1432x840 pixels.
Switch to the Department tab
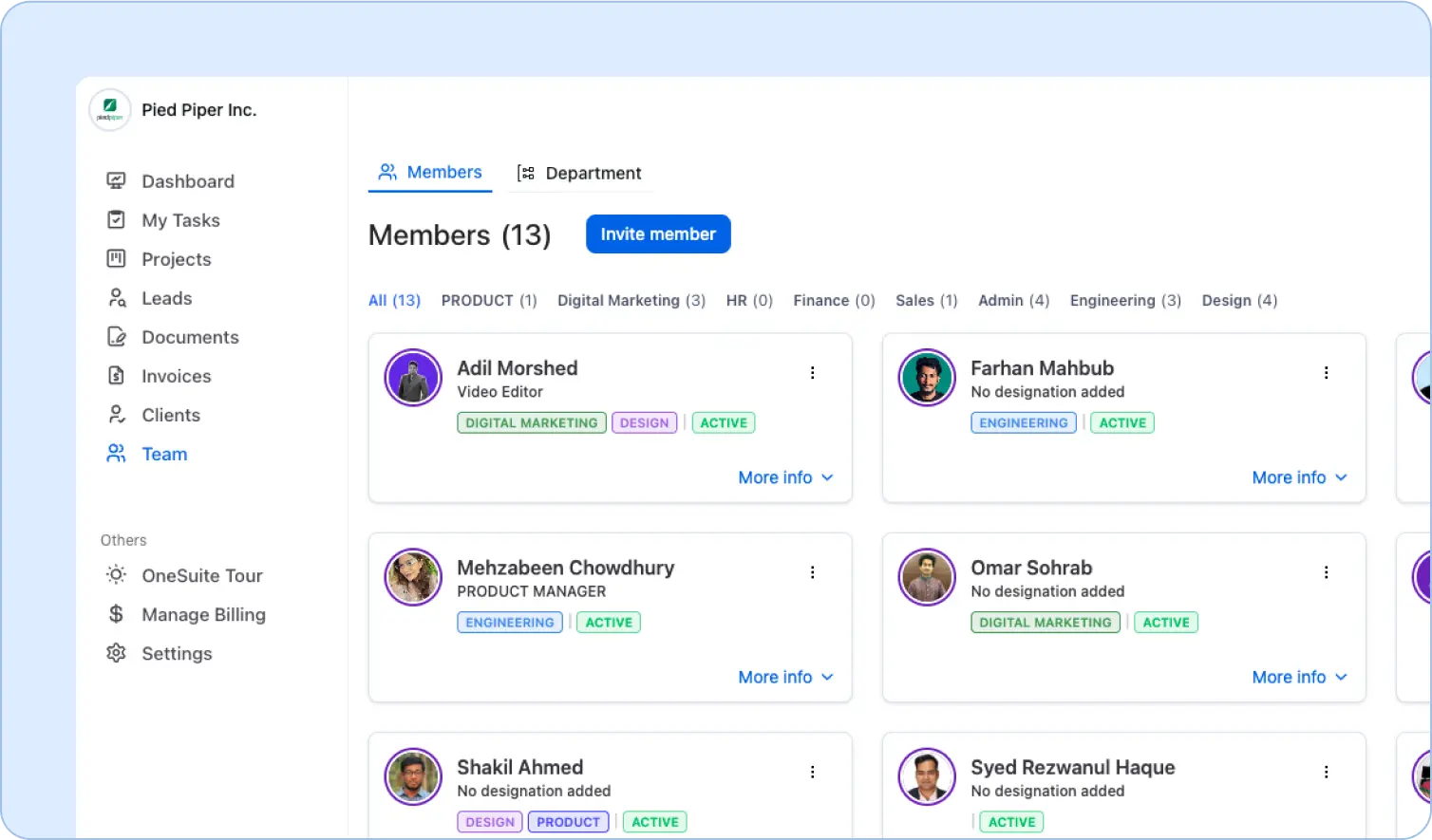(579, 173)
